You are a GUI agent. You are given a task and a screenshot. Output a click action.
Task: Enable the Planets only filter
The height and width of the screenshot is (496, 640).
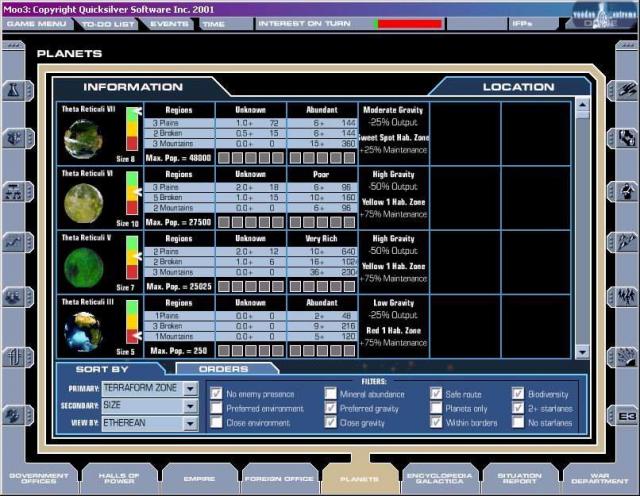tap(436, 408)
